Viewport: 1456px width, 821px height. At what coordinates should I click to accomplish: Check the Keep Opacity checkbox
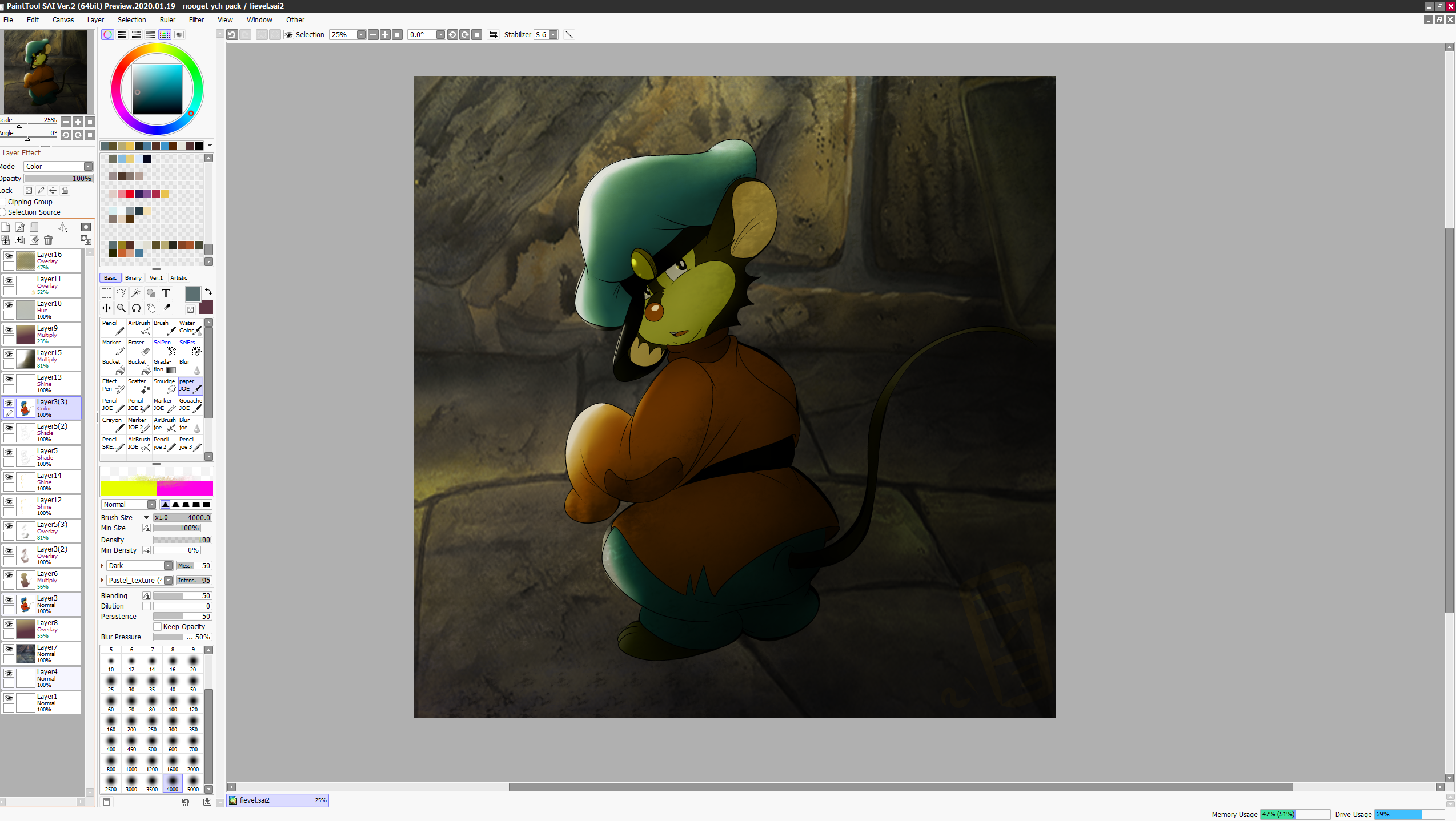coord(158,627)
